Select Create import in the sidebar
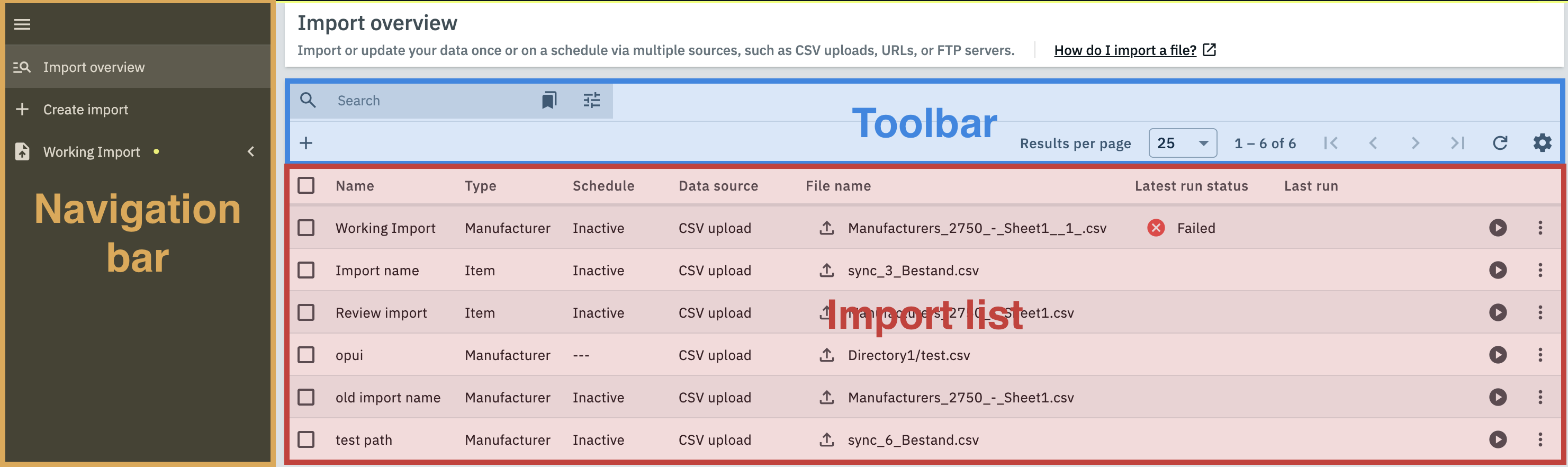The image size is (1568, 467). tap(138, 110)
